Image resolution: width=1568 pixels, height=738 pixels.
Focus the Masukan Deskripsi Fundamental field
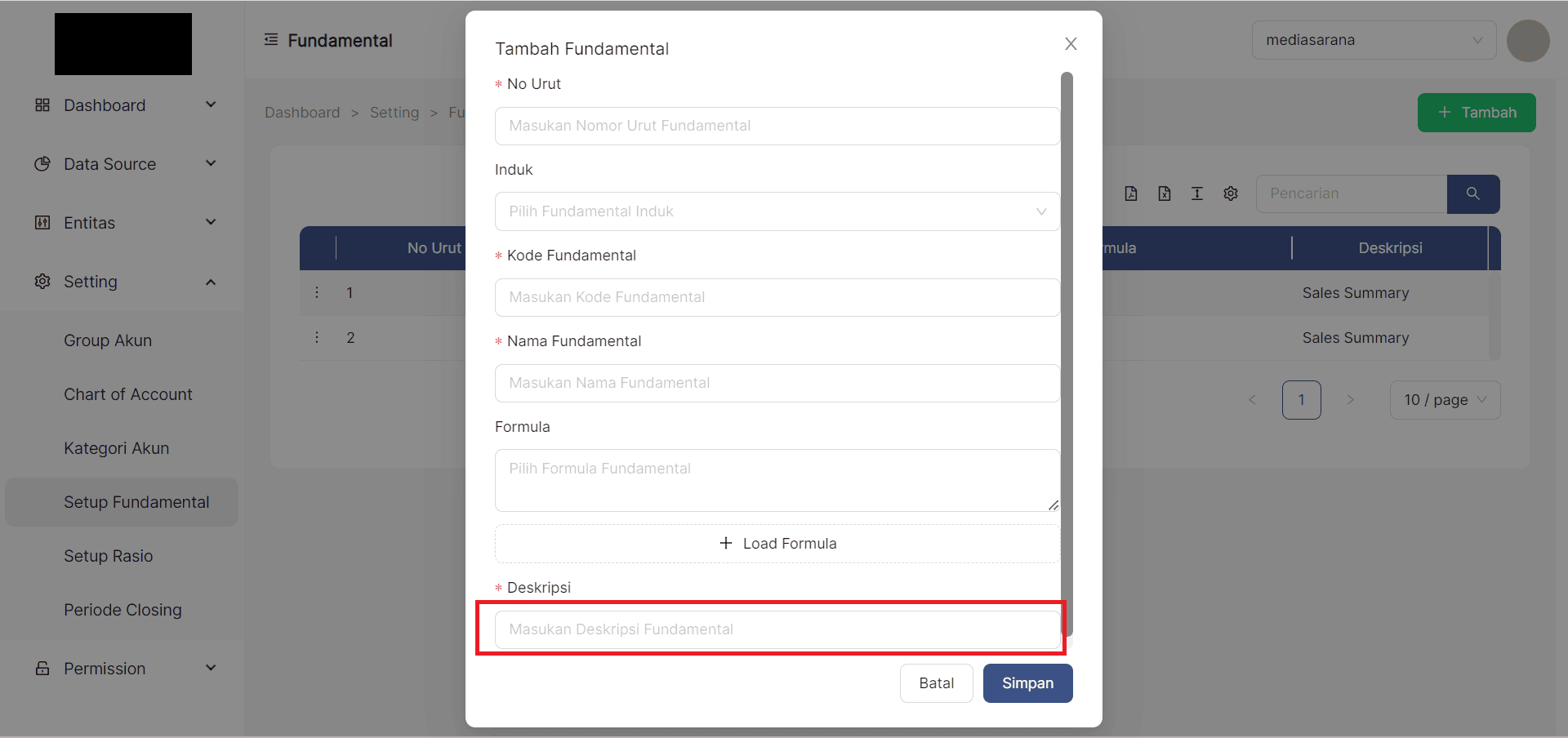click(777, 629)
